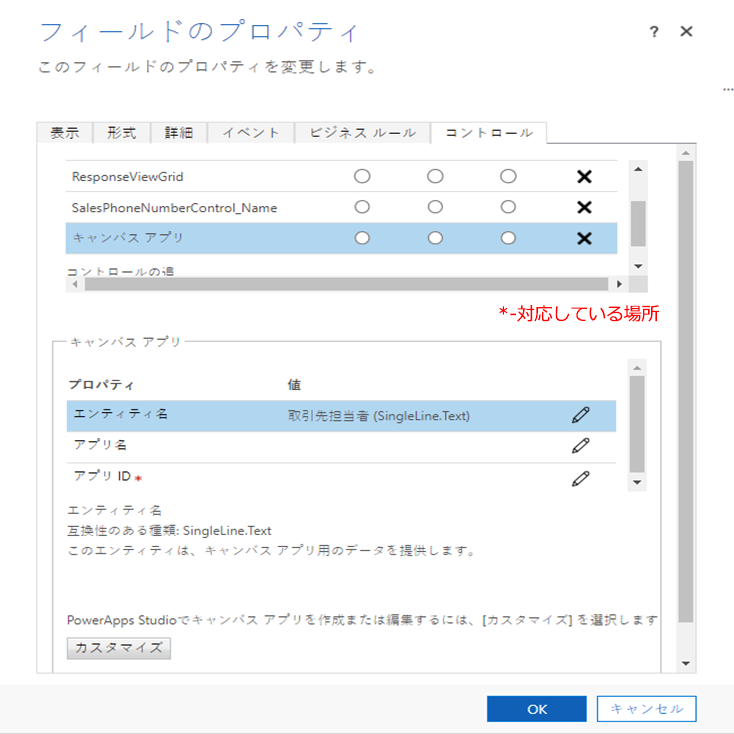Select the SalesPhoneNumberControl_Name row

341,207
